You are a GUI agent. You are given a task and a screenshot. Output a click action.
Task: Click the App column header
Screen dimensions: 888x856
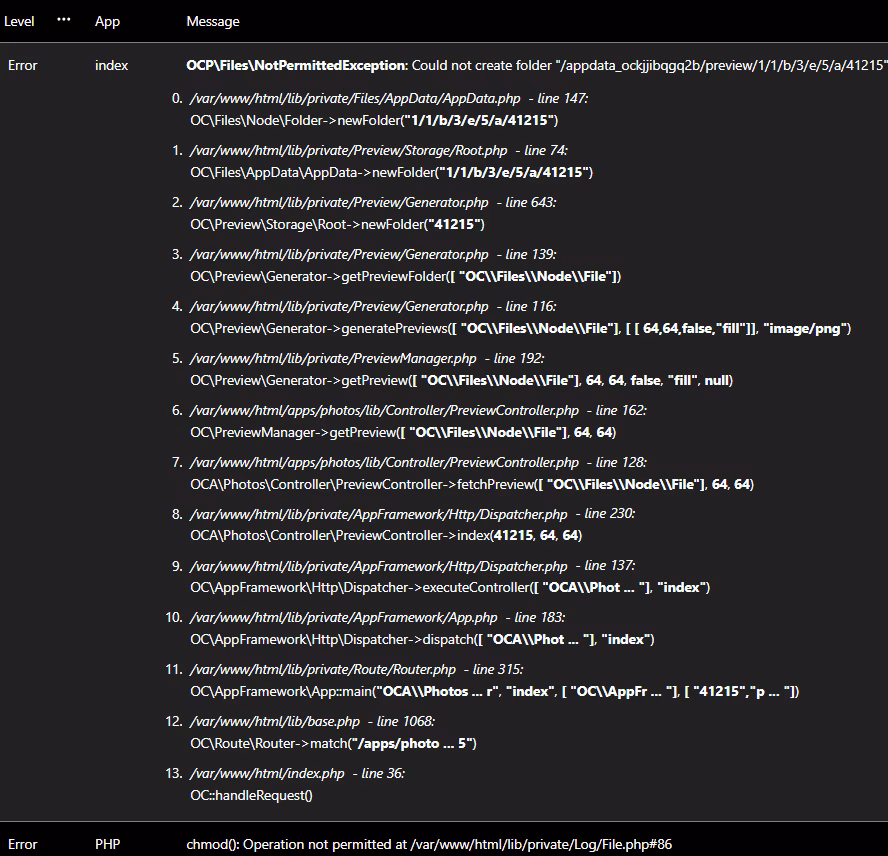[x=107, y=21]
